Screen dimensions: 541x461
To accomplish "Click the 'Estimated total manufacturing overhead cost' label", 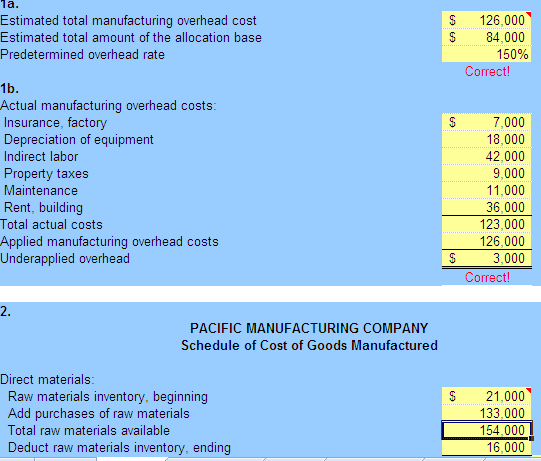I will pos(128,21).
